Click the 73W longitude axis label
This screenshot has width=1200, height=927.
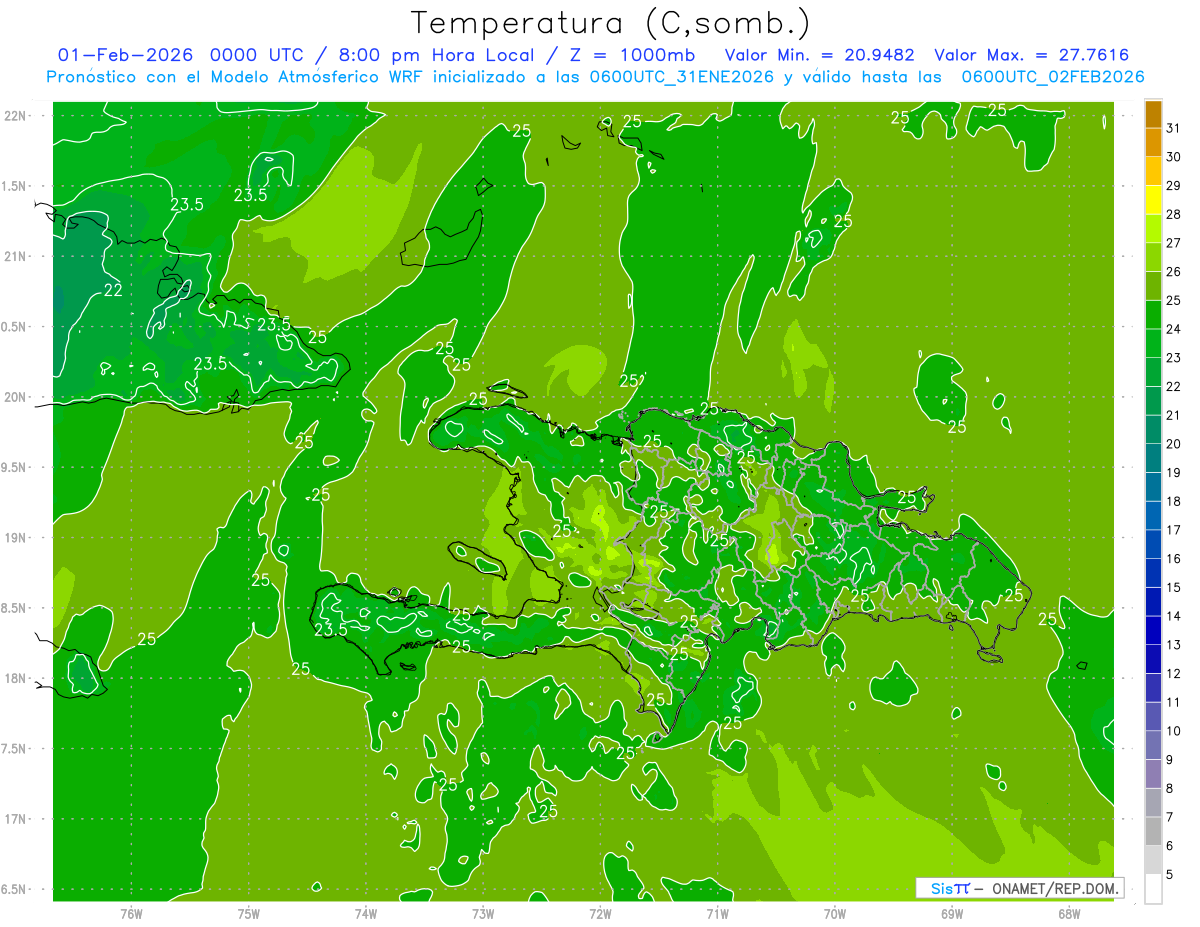[x=483, y=913]
